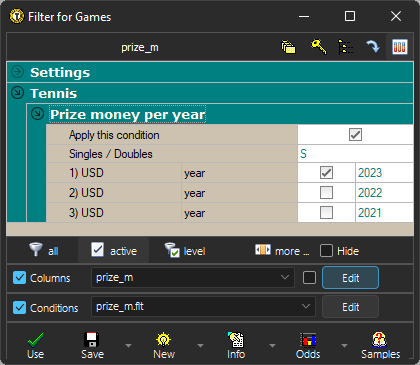
Task: Open the Odds dropdown arrow
Action: pos(344,346)
